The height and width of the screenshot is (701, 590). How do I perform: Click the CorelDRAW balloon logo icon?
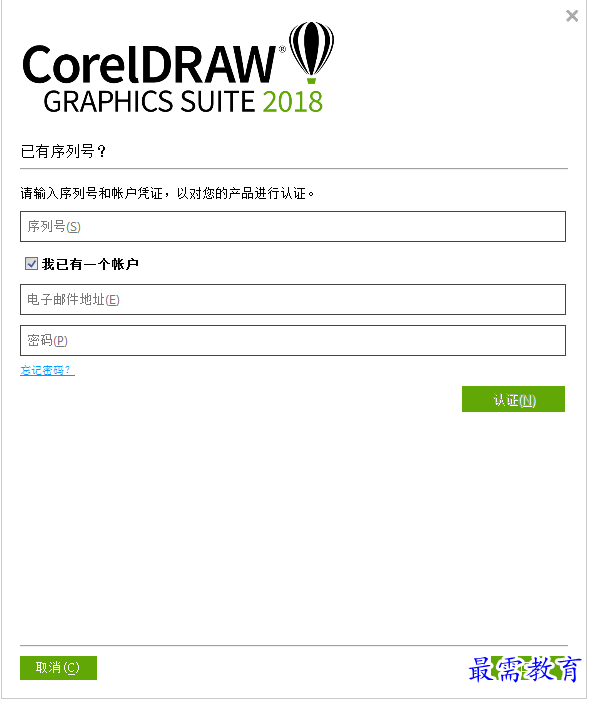312,52
